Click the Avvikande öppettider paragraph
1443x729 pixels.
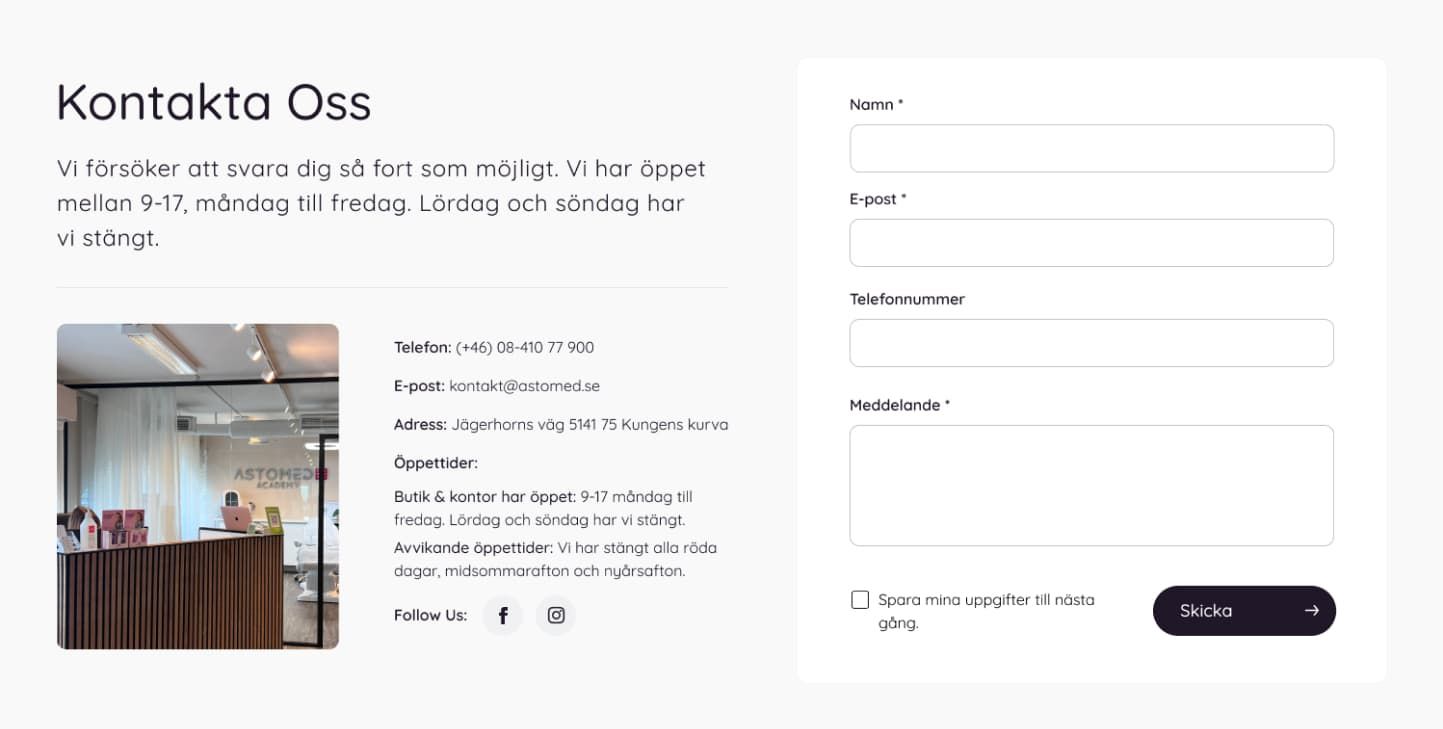(555, 560)
